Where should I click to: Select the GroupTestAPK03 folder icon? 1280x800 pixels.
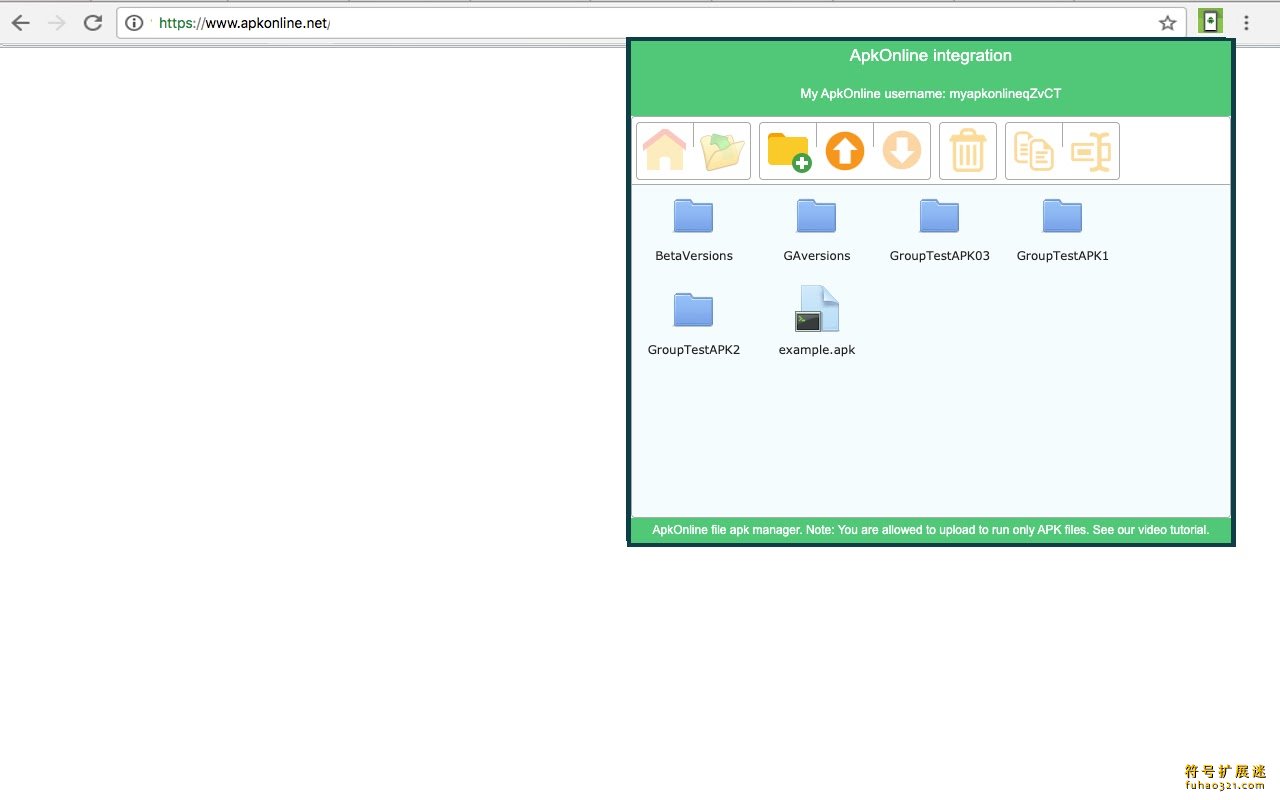click(x=939, y=215)
